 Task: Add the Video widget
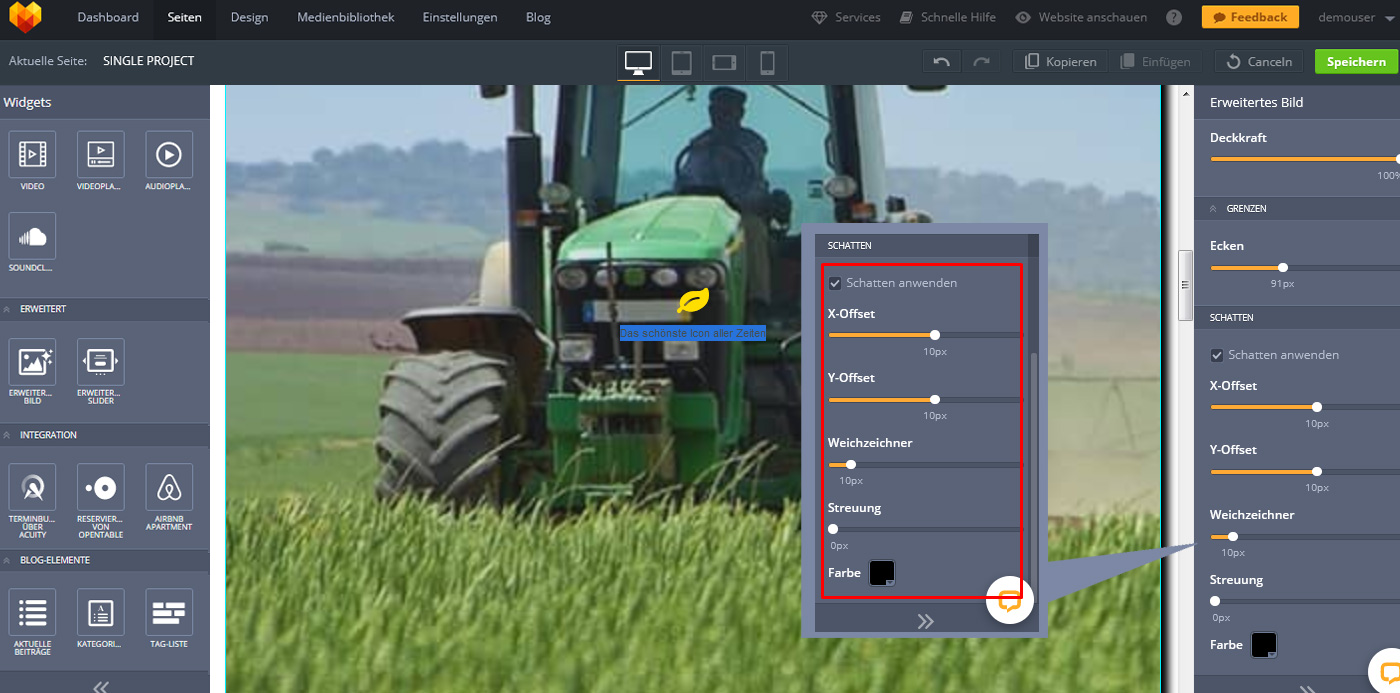point(32,155)
